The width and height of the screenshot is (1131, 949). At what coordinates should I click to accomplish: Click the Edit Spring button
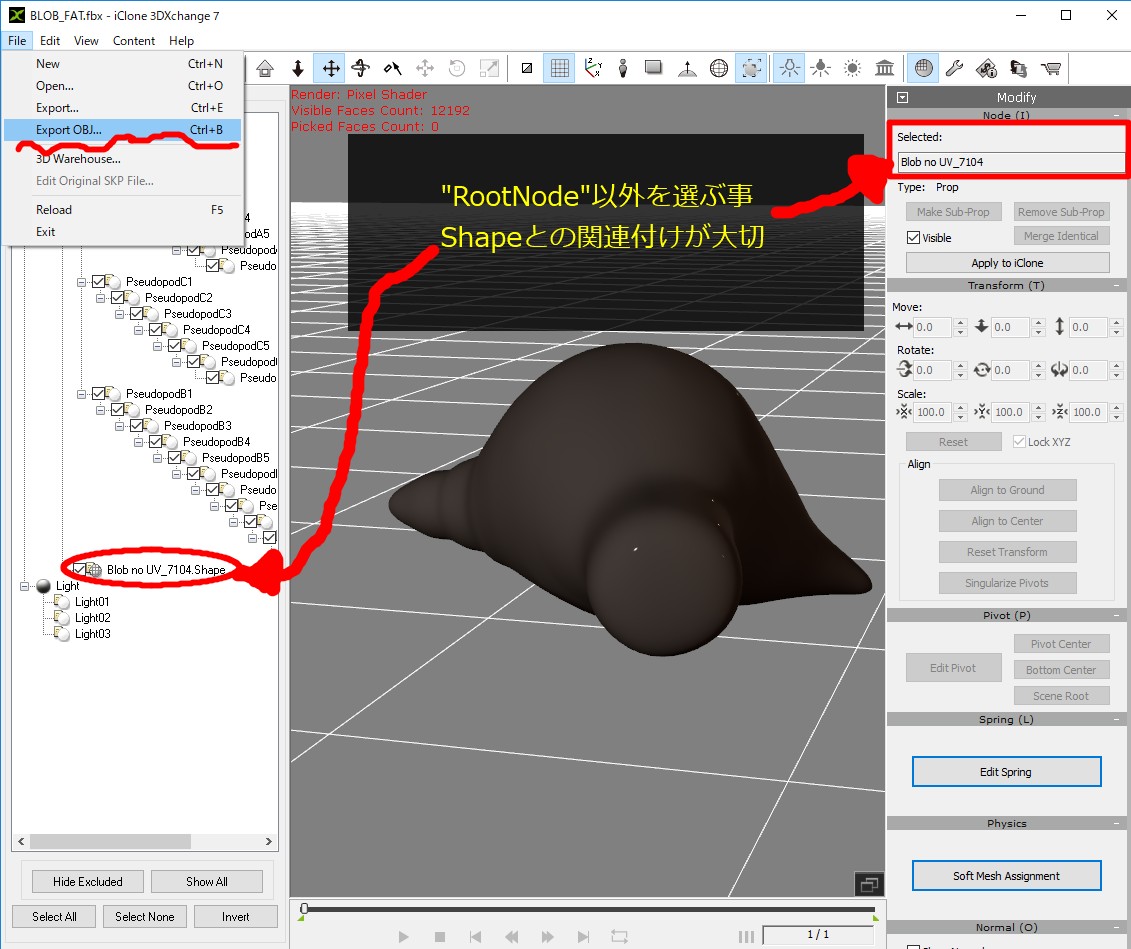1006,772
